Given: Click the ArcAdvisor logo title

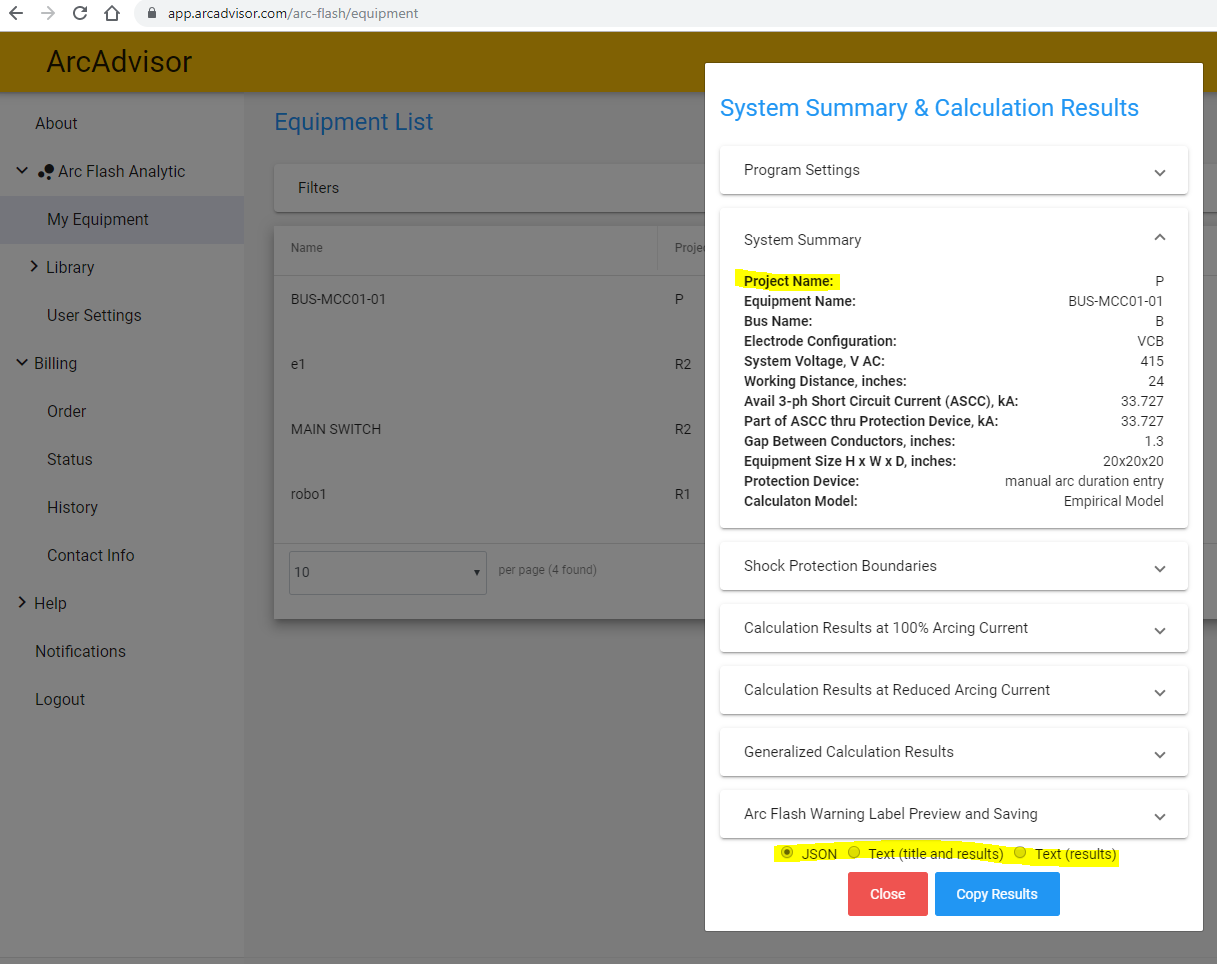Looking at the screenshot, I should pyautogui.click(x=119, y=62).
